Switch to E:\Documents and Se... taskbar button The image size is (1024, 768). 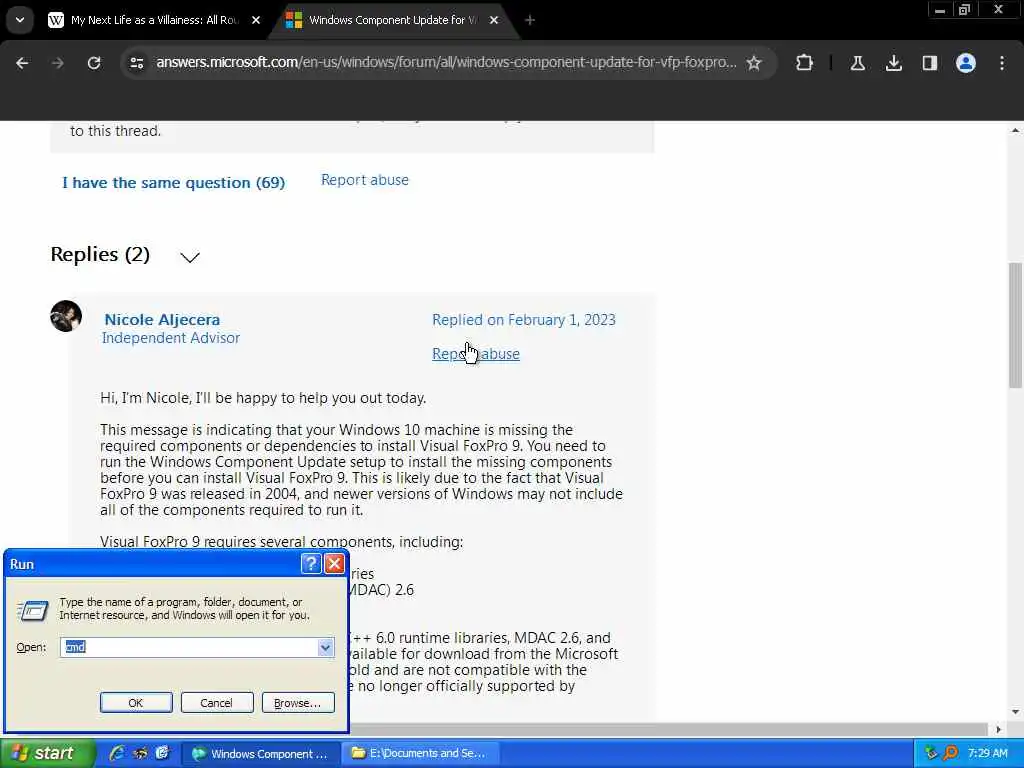[x=421, y=754]
